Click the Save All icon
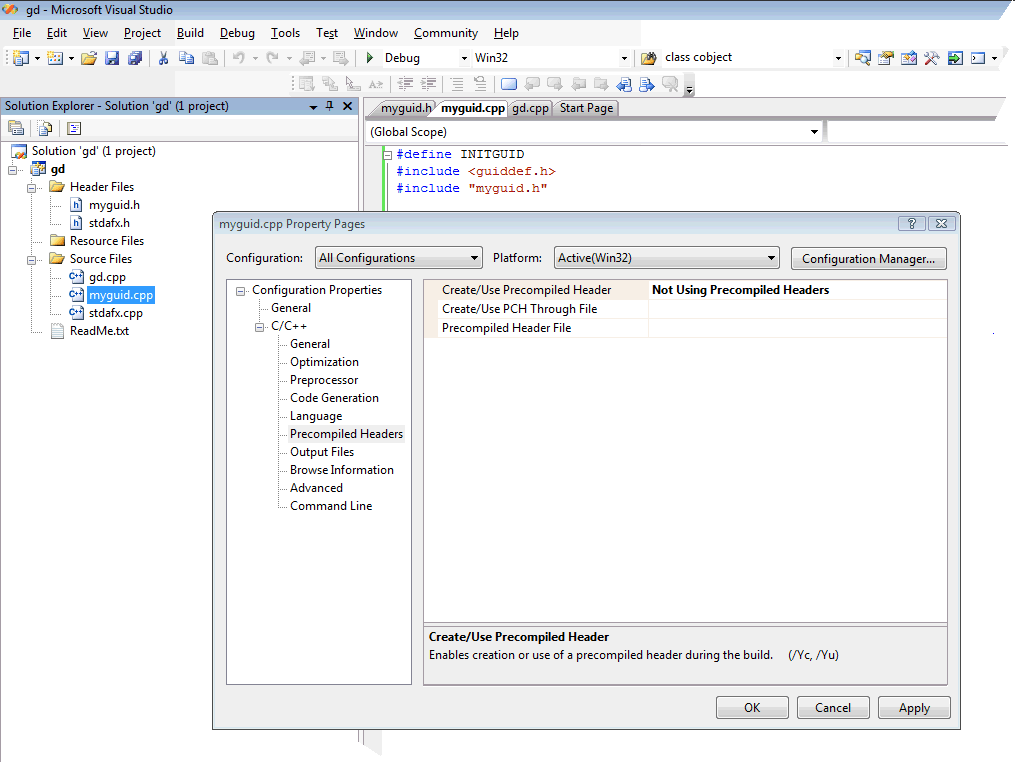1015x762 pixels. point(135,58)
